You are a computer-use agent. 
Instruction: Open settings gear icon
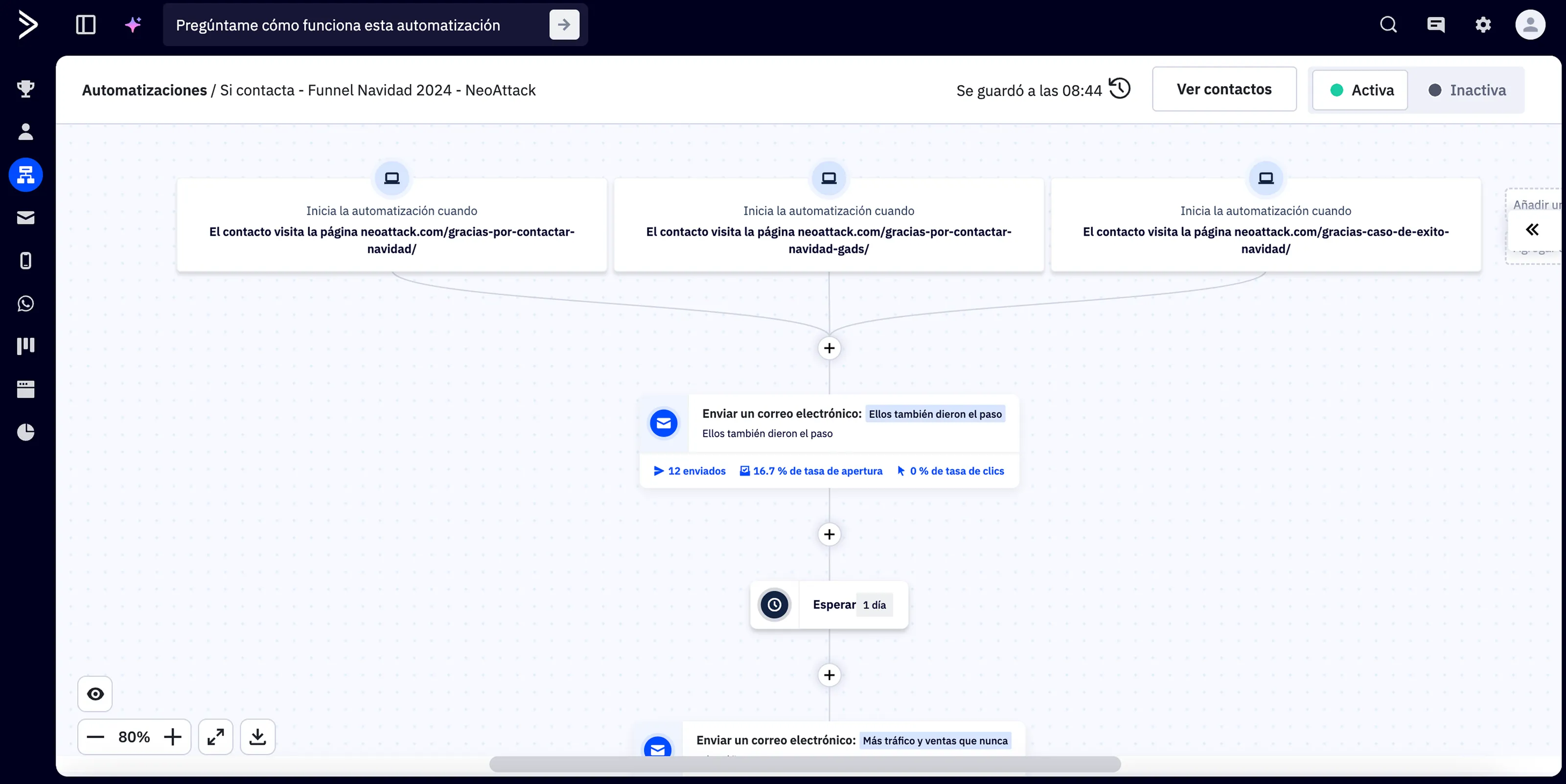[1483, 25]
